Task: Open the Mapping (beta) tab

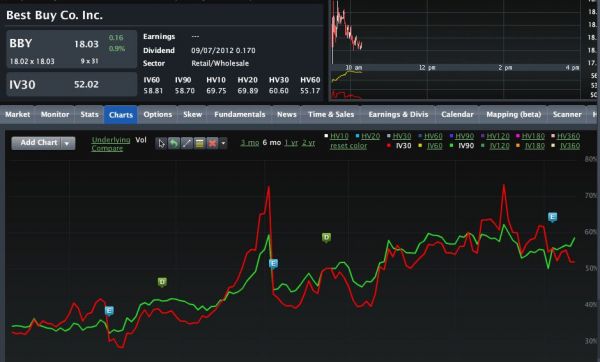Action: (514, 114)
